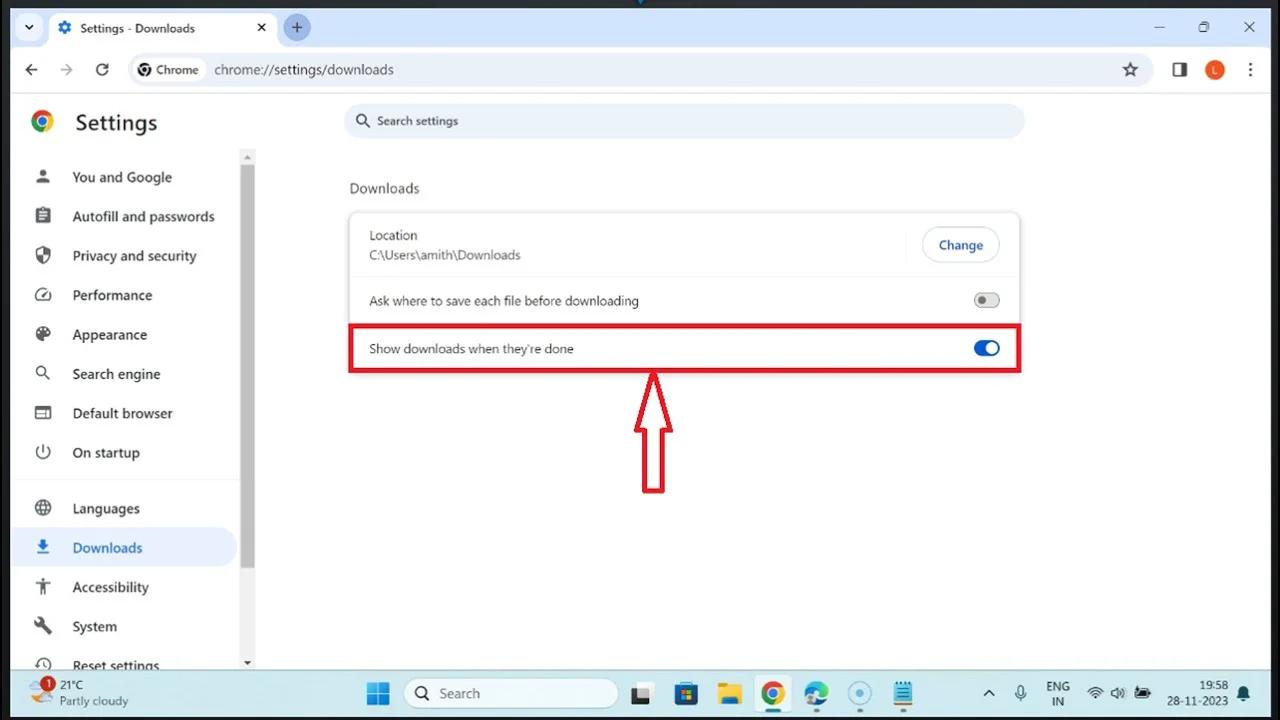Open a new tab with the plus button
Screen dimensions: 1280x720
pos(297,28)
